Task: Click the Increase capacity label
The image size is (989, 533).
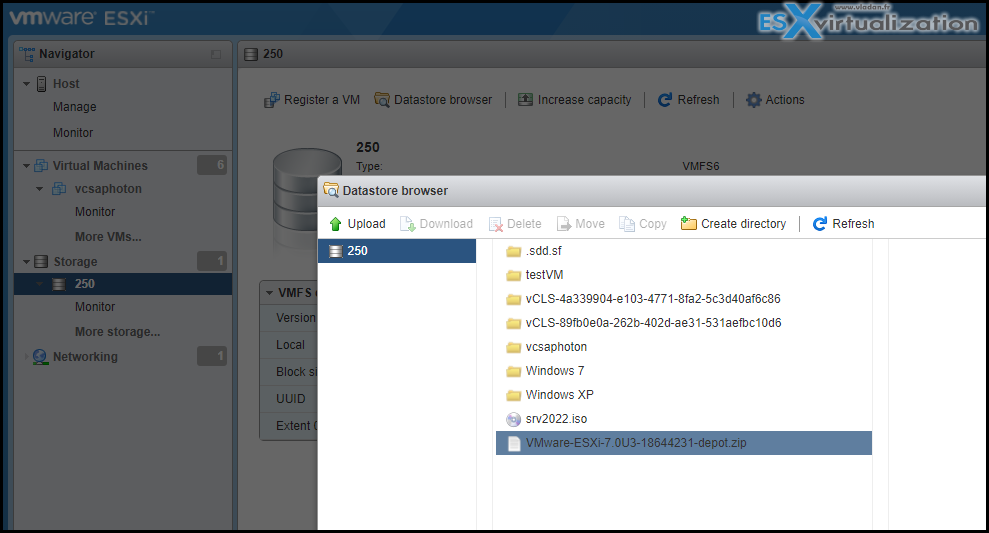Action: pyautogui.click(x=584, y=100)
